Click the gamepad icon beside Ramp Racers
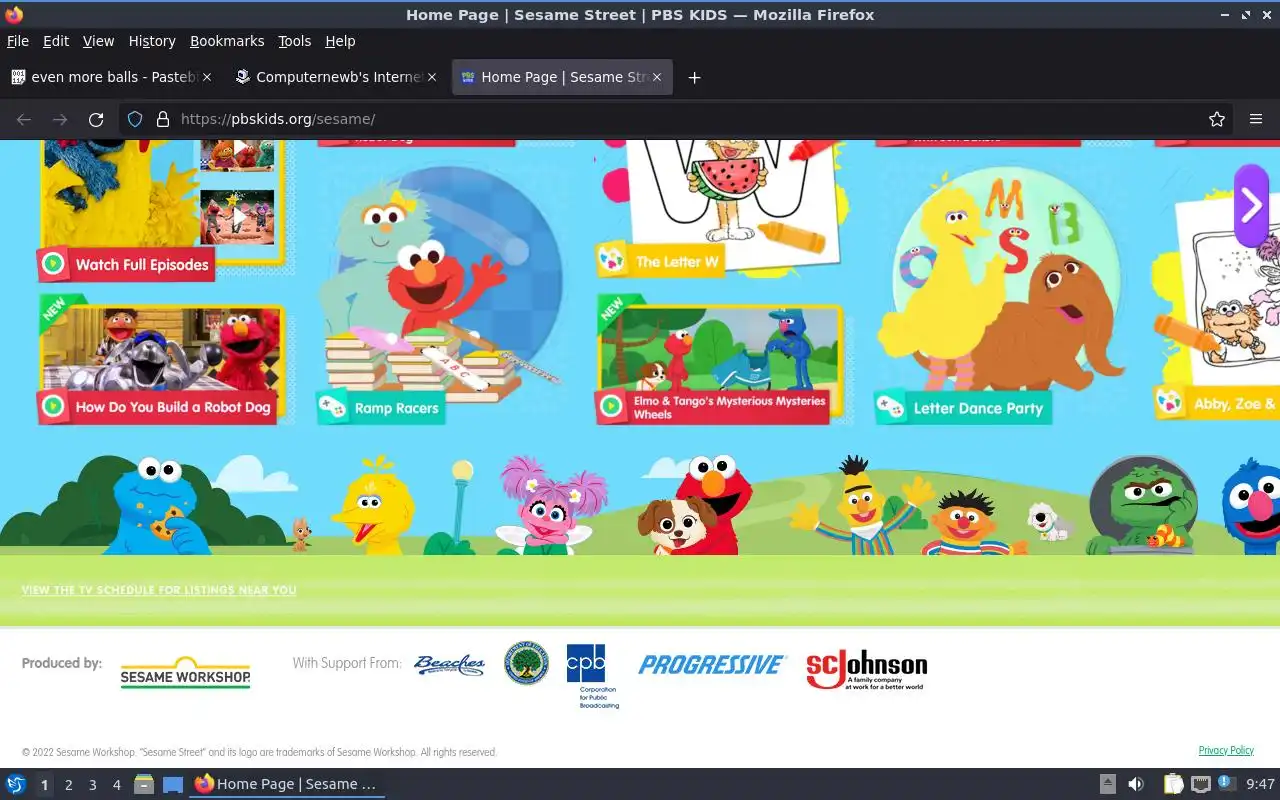This screenshot has height=800, width=1280. coord(332,407)
